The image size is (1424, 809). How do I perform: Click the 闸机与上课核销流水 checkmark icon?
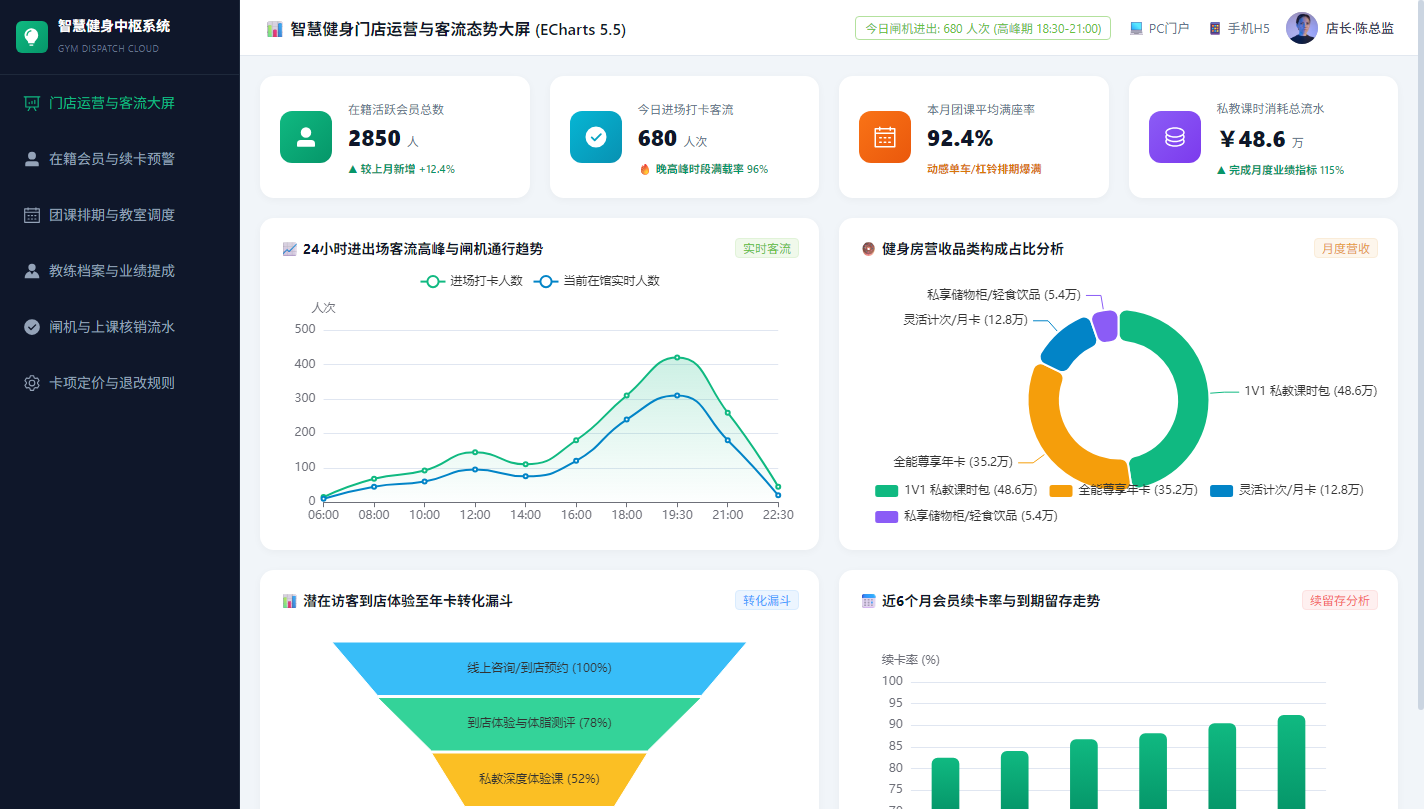coord(32,327)
